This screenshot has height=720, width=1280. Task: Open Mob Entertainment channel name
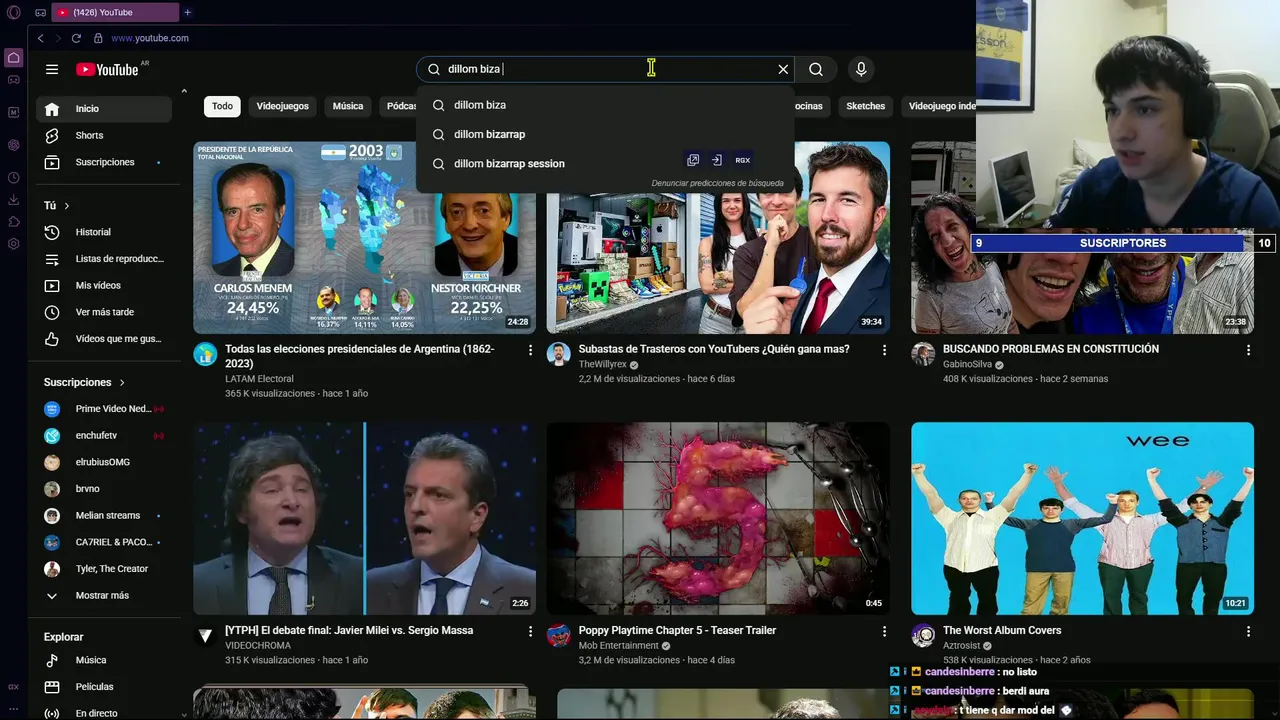point(618,646)
